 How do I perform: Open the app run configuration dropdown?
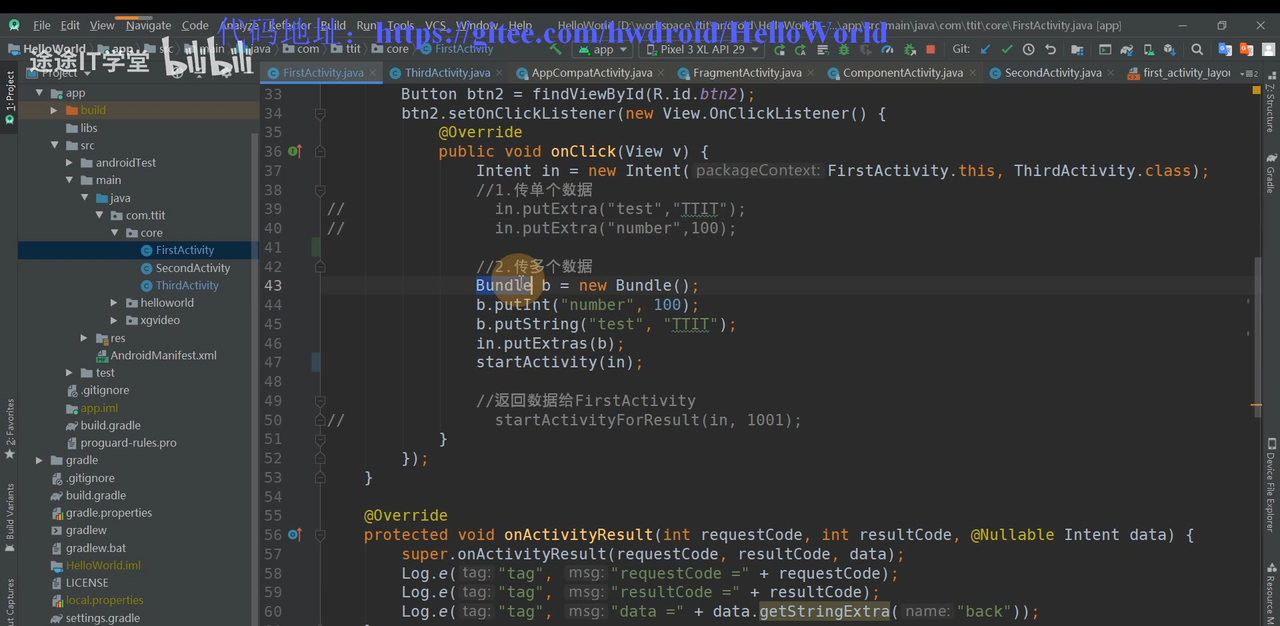(603, 49)
